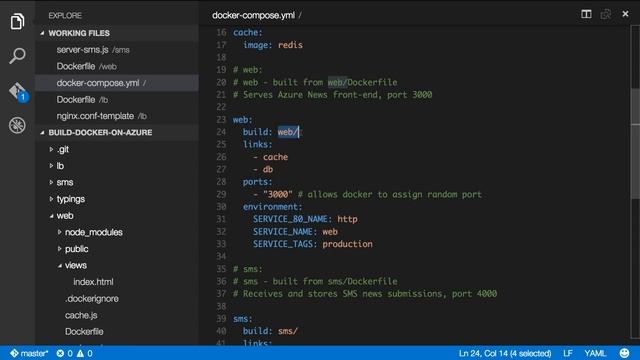
Task: Expand the typings folder
Action: point(51,199)
